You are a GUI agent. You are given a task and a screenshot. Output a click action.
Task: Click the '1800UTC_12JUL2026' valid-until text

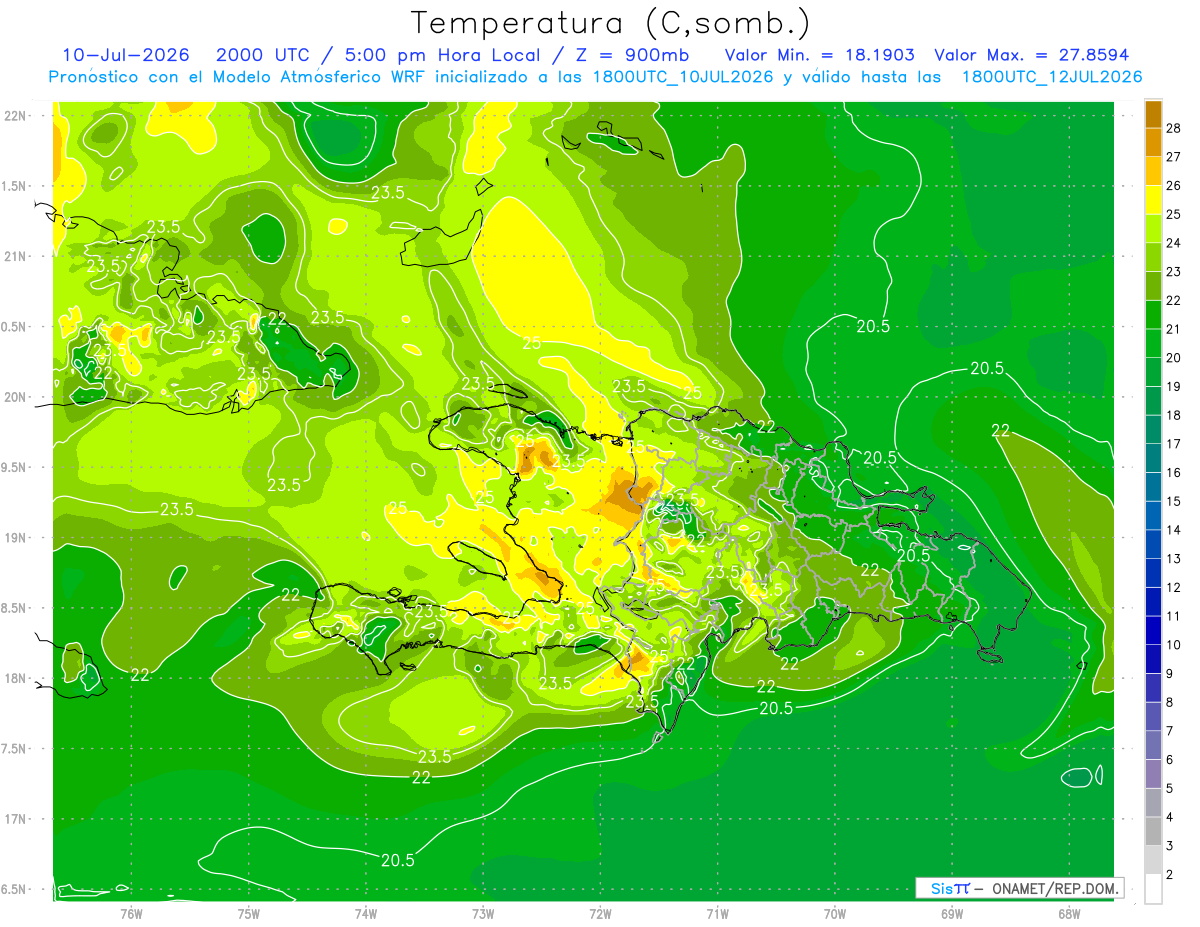[1051, 77]
